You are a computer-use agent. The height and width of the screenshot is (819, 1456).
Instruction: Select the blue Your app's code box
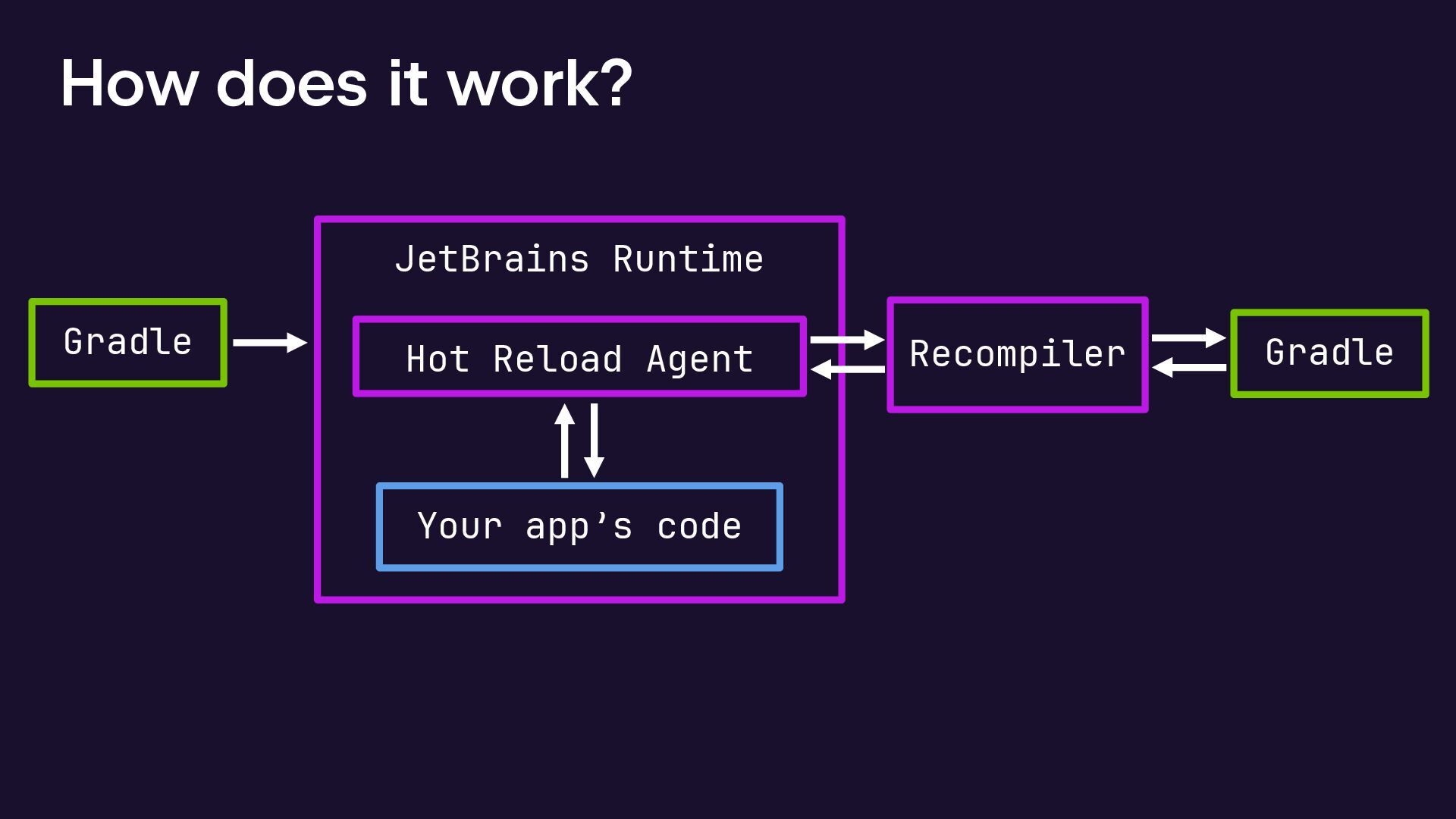point(579,526)
